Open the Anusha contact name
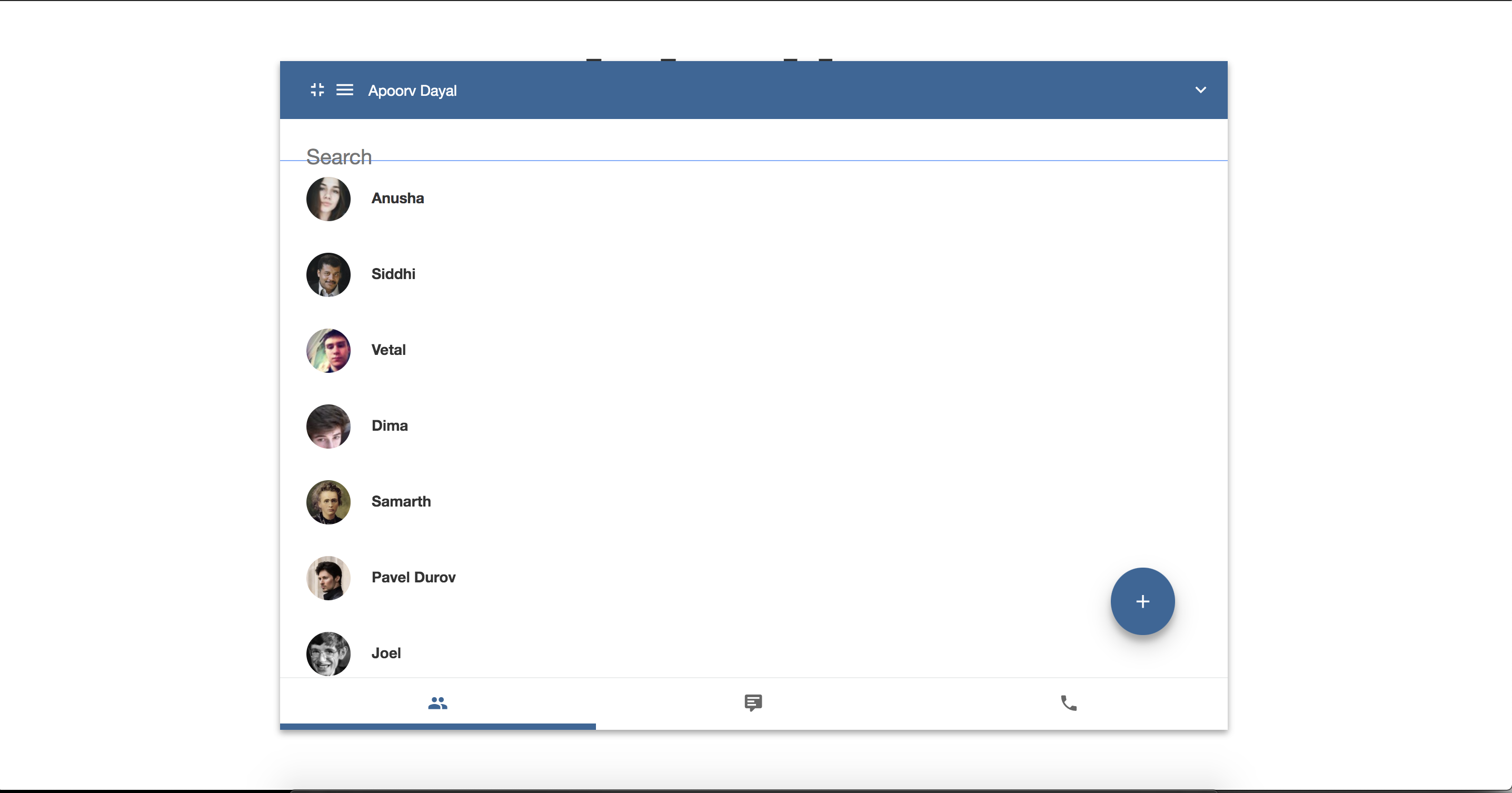Image resolution: width=1512 pixels, height=793 pixels. coord(397,199)
